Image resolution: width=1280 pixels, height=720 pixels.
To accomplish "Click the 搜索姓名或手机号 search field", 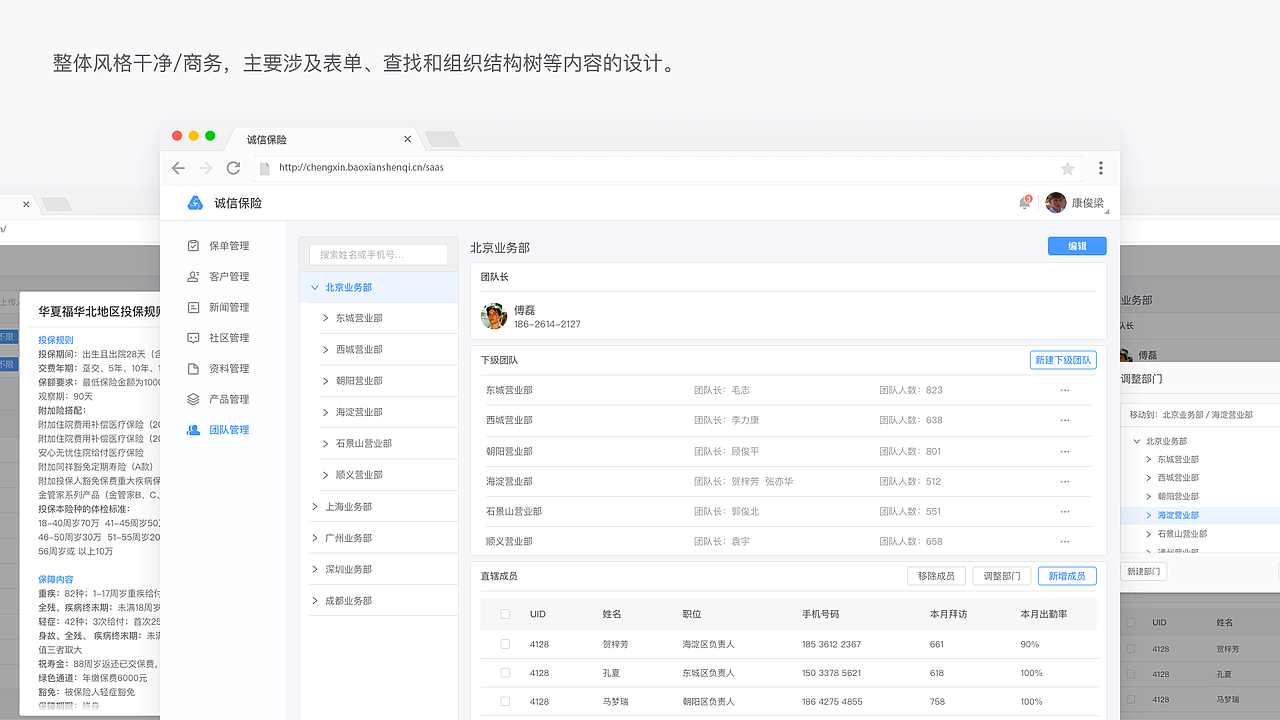I will click(x=380, y=254).
